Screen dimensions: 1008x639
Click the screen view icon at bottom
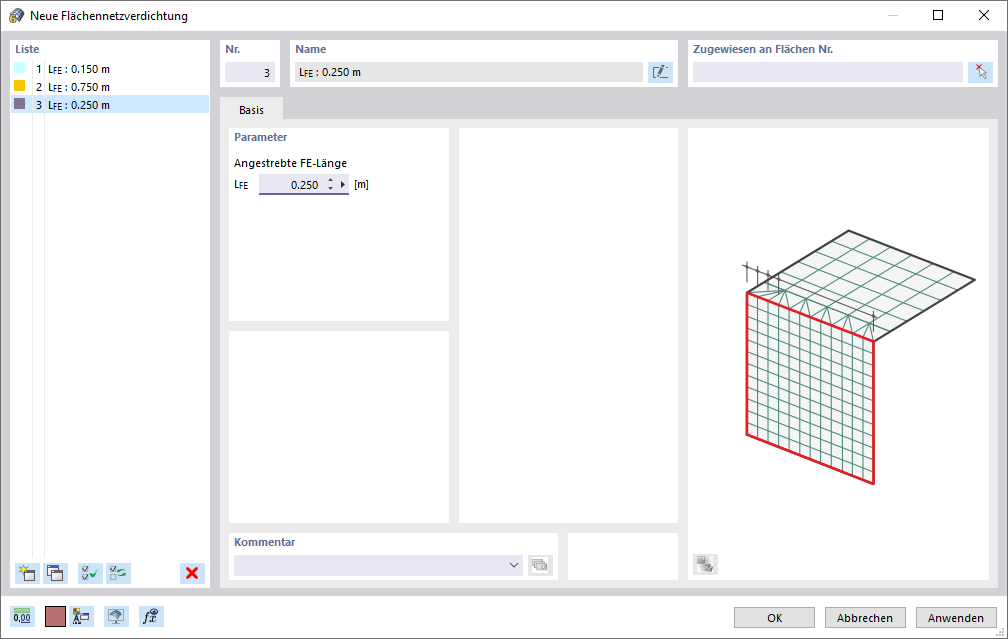[116, 616]
